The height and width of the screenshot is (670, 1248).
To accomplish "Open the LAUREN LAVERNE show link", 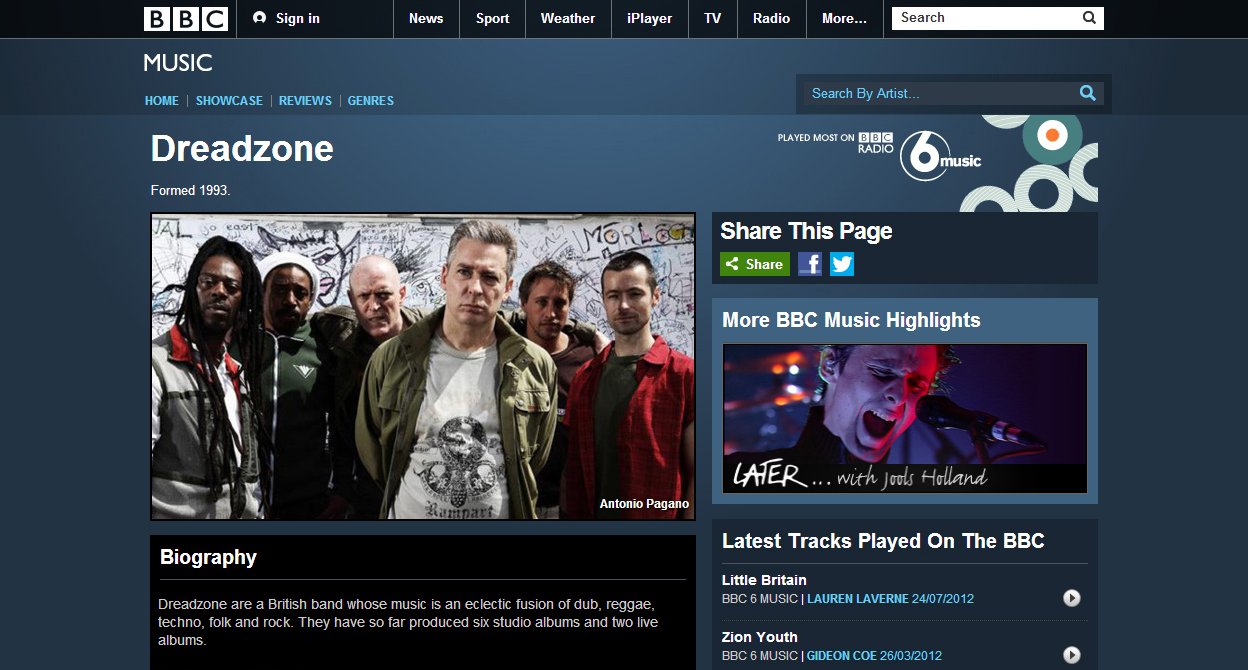I will pos(857,599).
